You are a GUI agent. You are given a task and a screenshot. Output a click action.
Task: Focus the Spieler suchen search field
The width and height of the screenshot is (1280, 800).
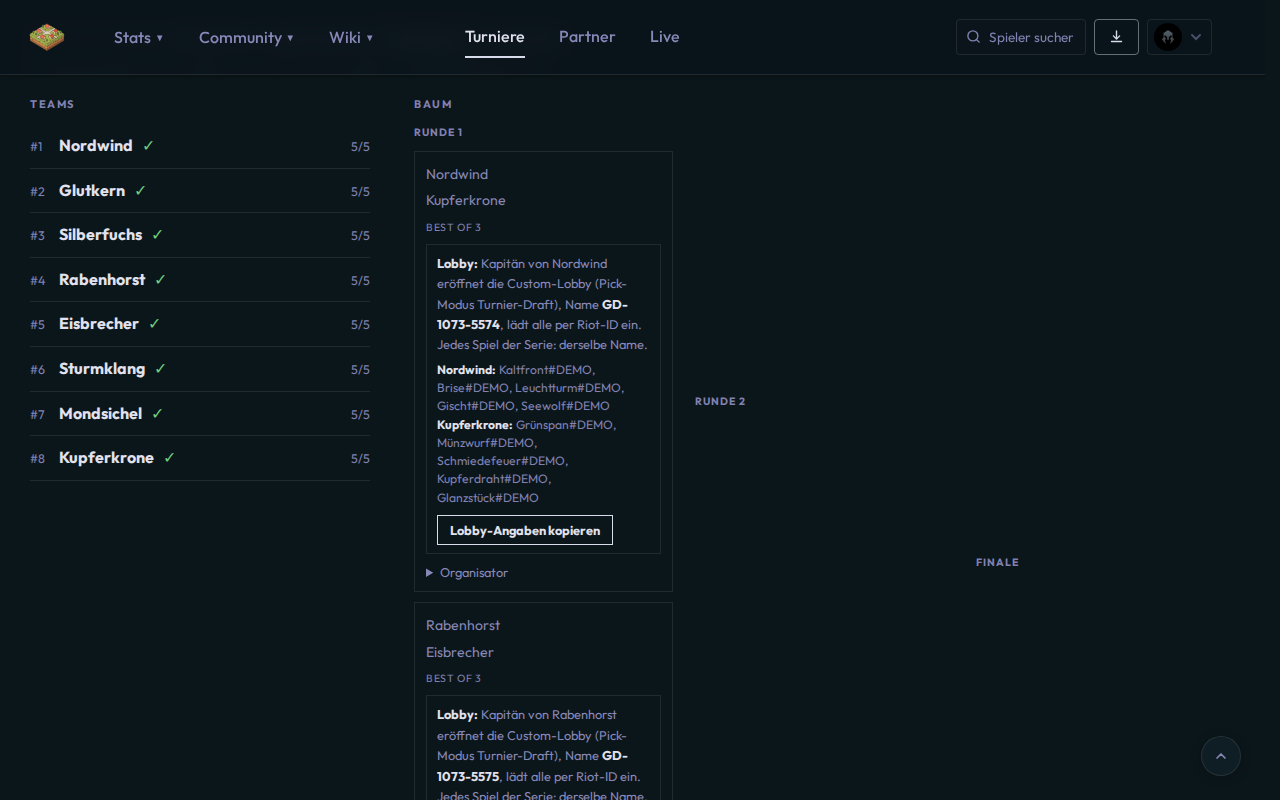1021,37
